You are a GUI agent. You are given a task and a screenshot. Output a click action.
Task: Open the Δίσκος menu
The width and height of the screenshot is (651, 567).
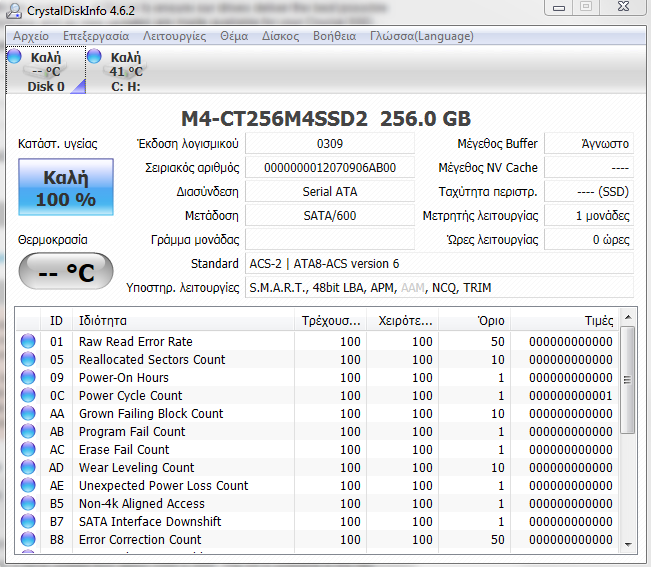point(280,36)
